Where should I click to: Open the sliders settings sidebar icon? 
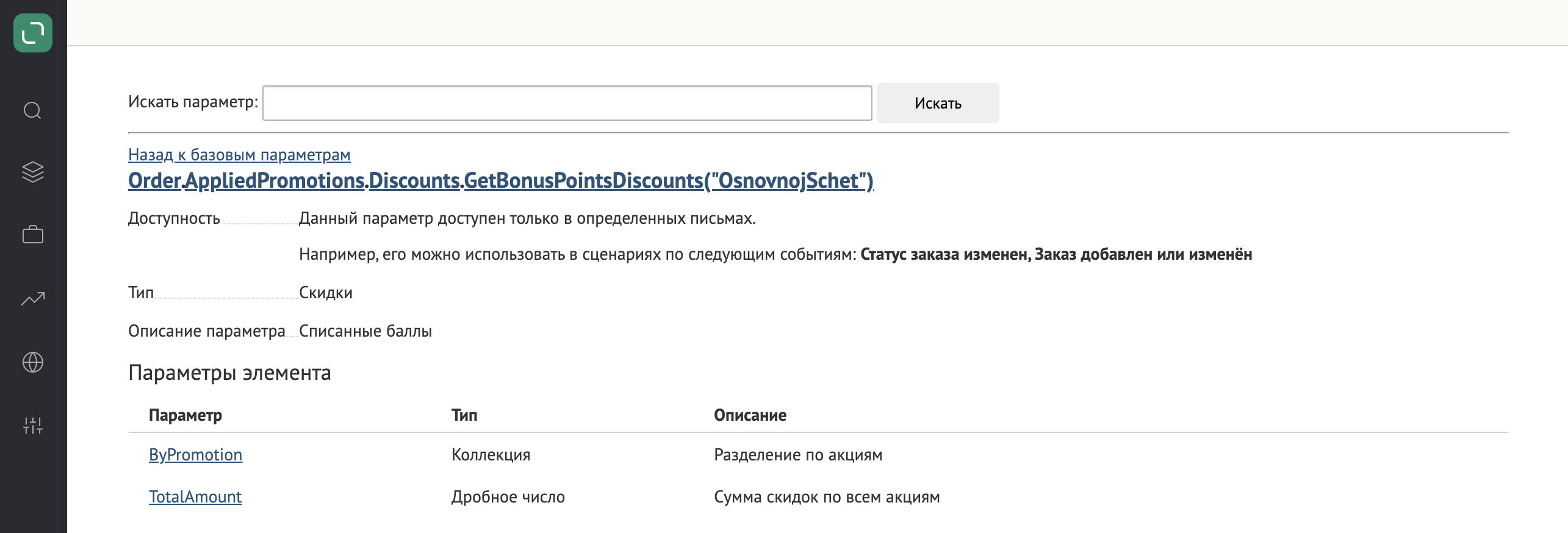click(x=33, y=426)
